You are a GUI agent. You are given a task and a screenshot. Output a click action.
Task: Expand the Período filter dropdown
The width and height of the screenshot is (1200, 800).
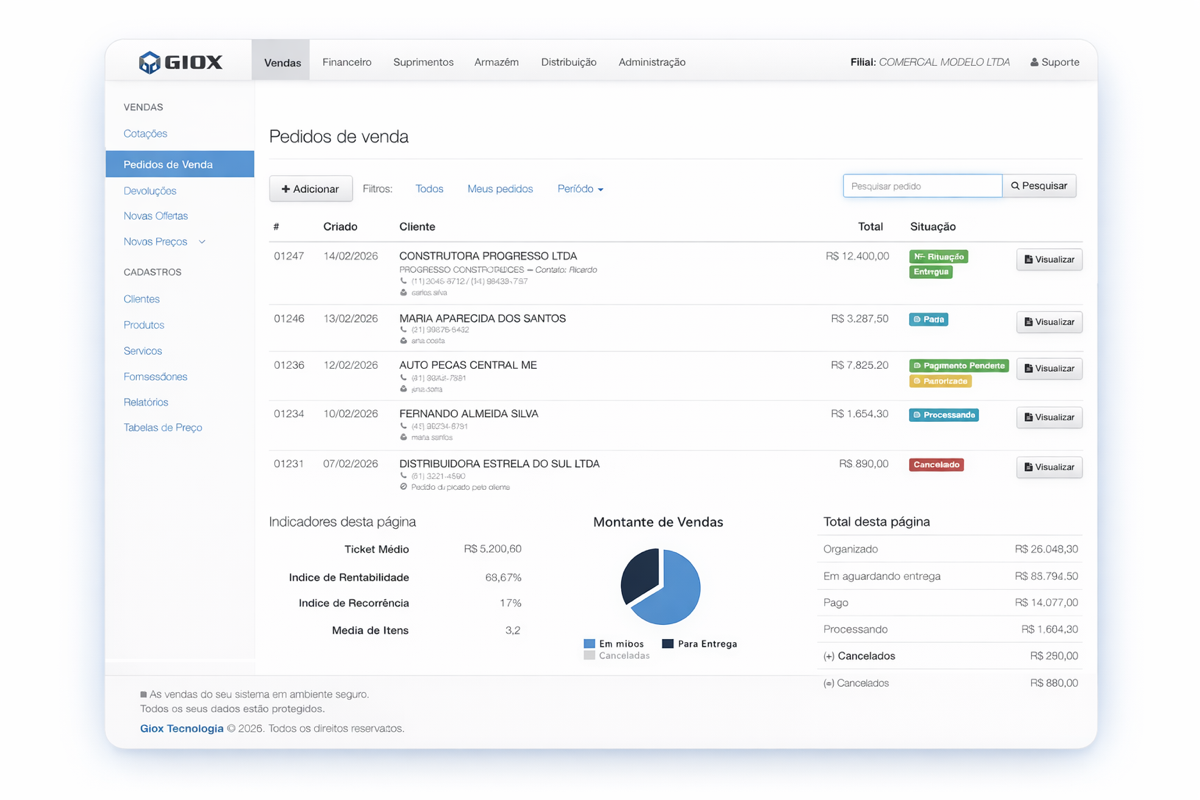coord(580,188)
